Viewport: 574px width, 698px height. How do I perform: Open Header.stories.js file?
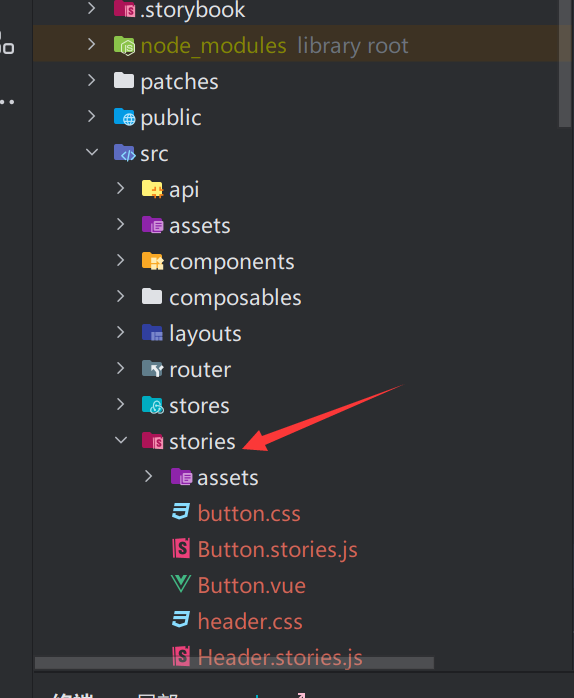point(280,657)
